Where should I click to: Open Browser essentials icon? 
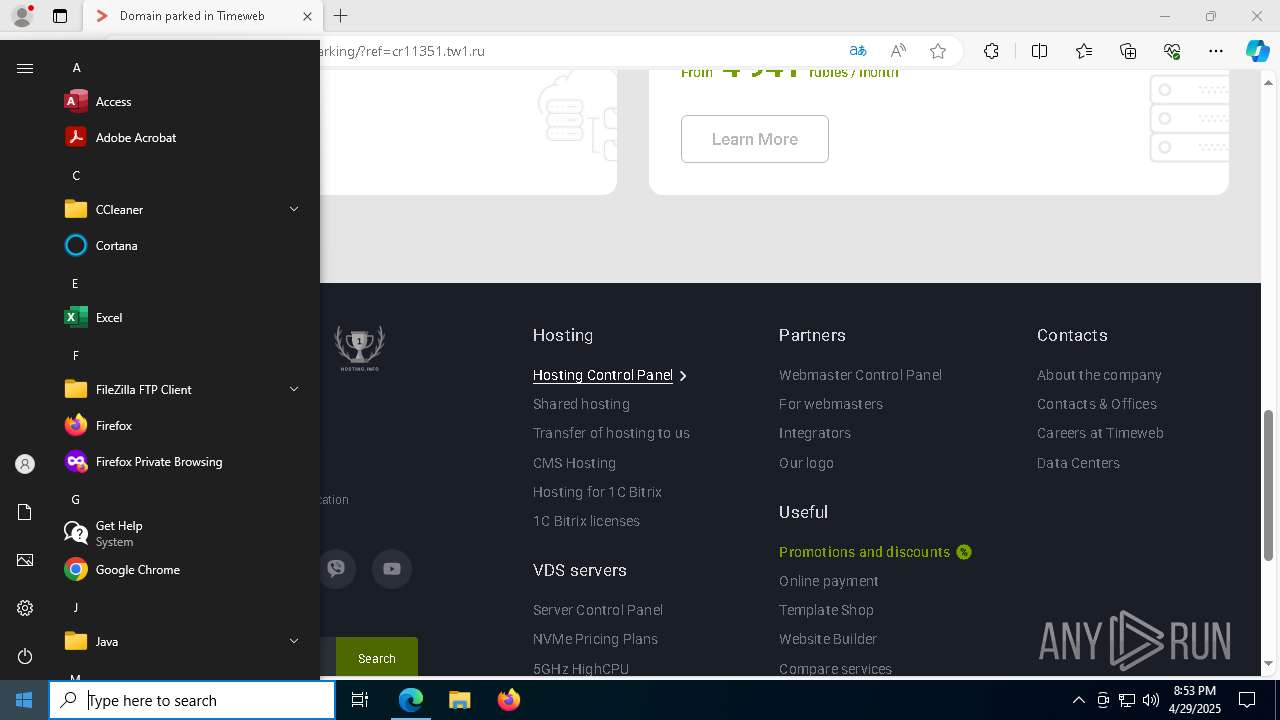pos(1172,51)
